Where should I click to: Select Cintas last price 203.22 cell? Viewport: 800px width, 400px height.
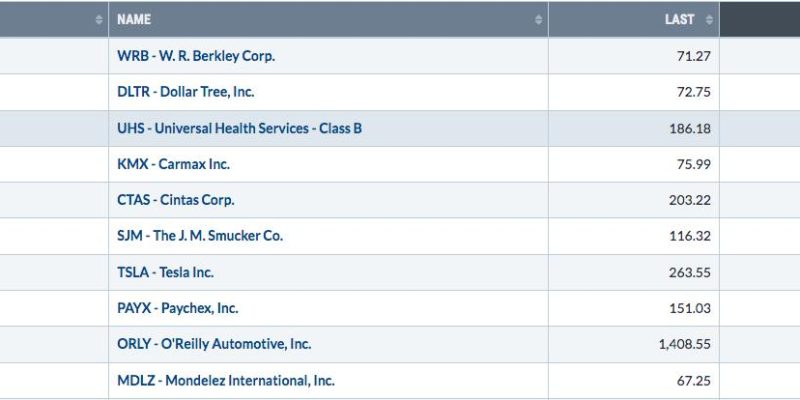click(x=634, y=200)
